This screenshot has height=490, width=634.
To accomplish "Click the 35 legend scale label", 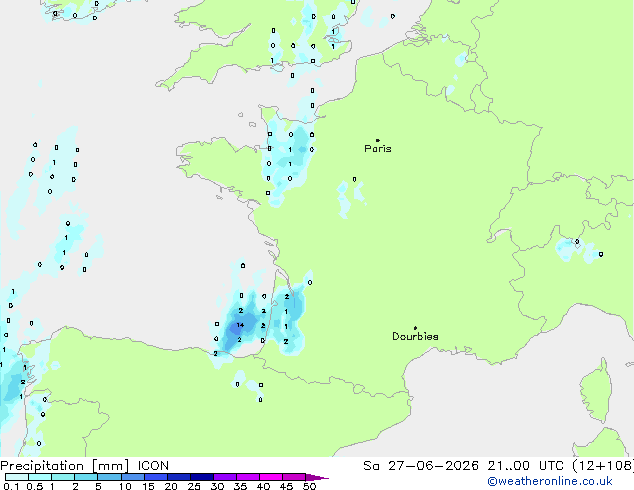I will (240, 486).
